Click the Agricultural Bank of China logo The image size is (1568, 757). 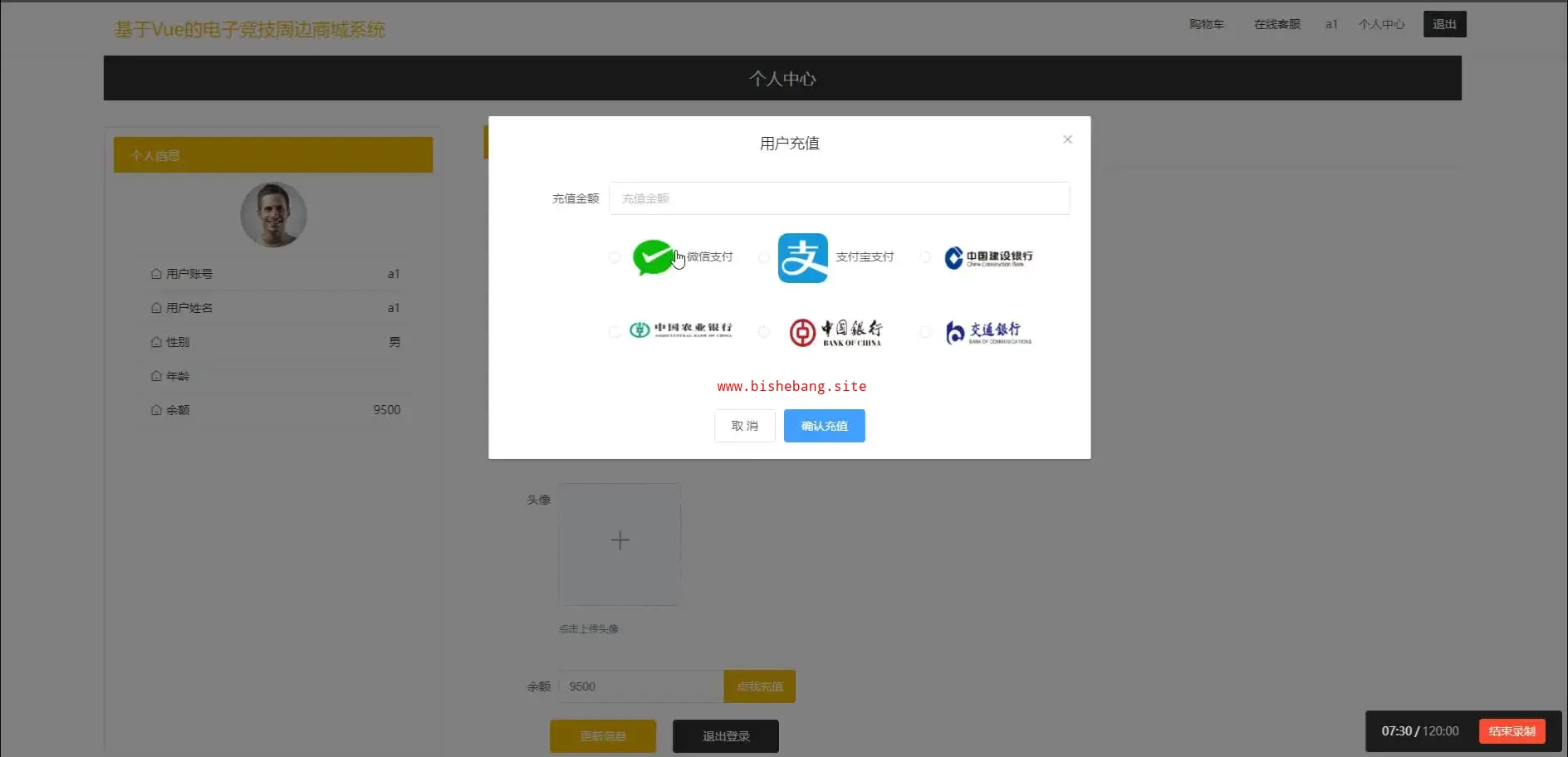pyautogui.click(x=681, y=330)
